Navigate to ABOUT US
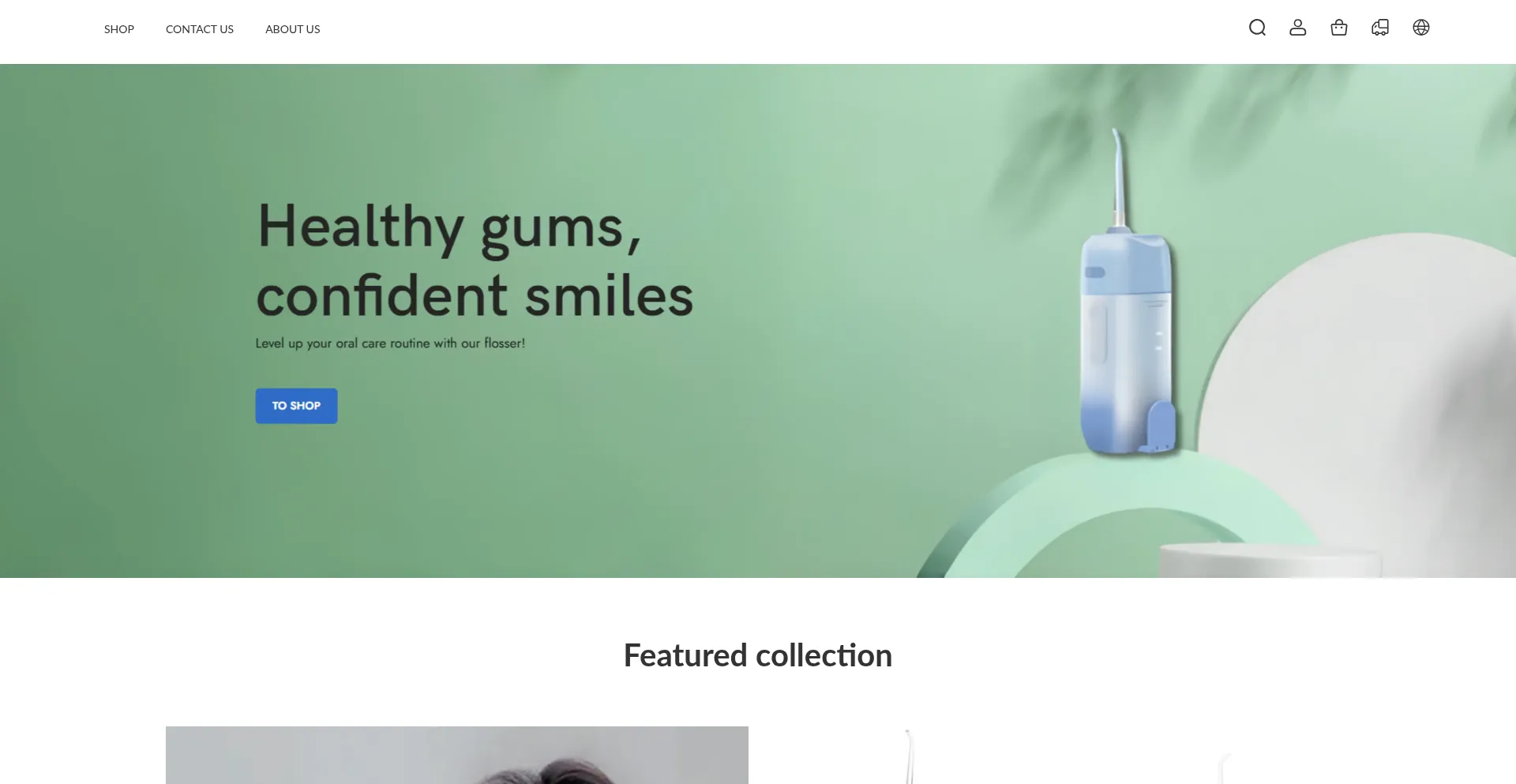1516x784 pixels. pyautogui.click(x=293, y=29)
